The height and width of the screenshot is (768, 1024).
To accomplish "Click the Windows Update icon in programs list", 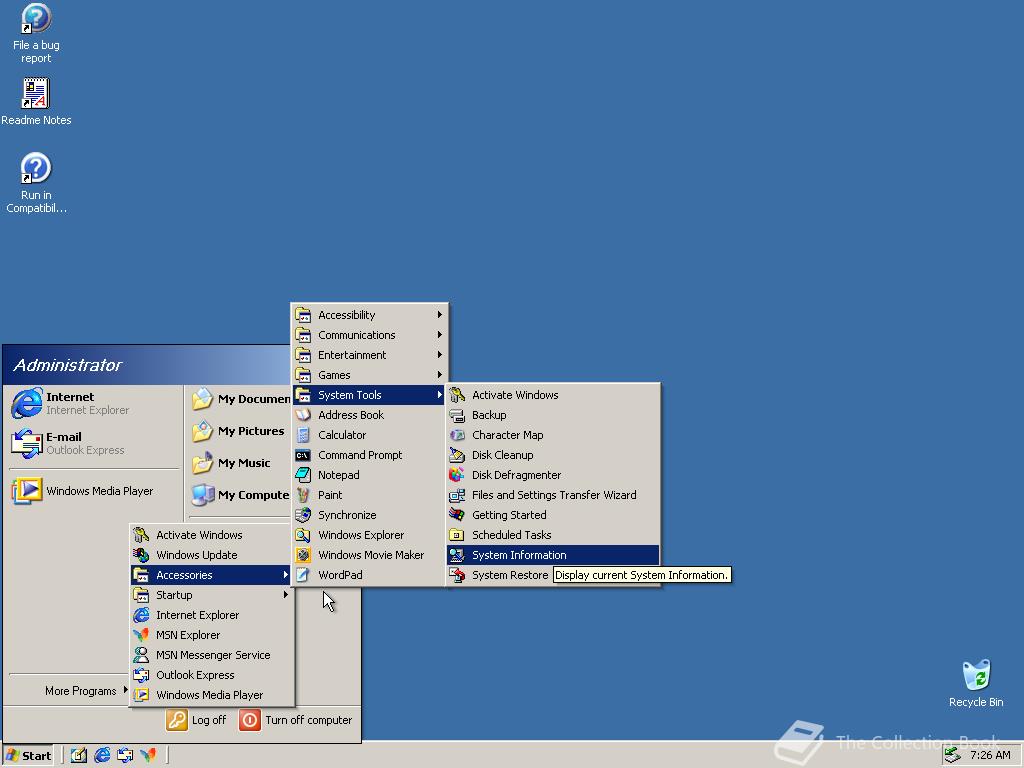I will pos(141,555).
